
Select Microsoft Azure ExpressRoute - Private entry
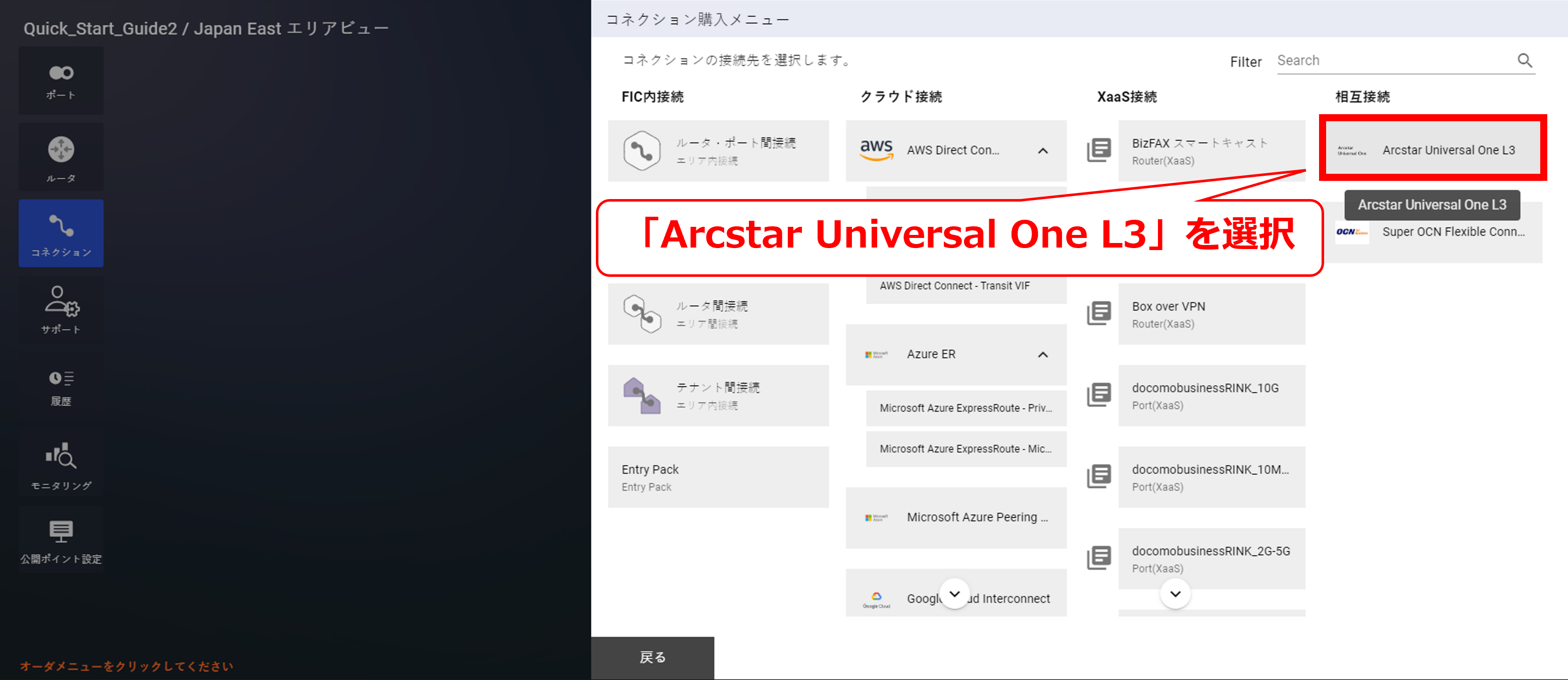coord(966,408)
